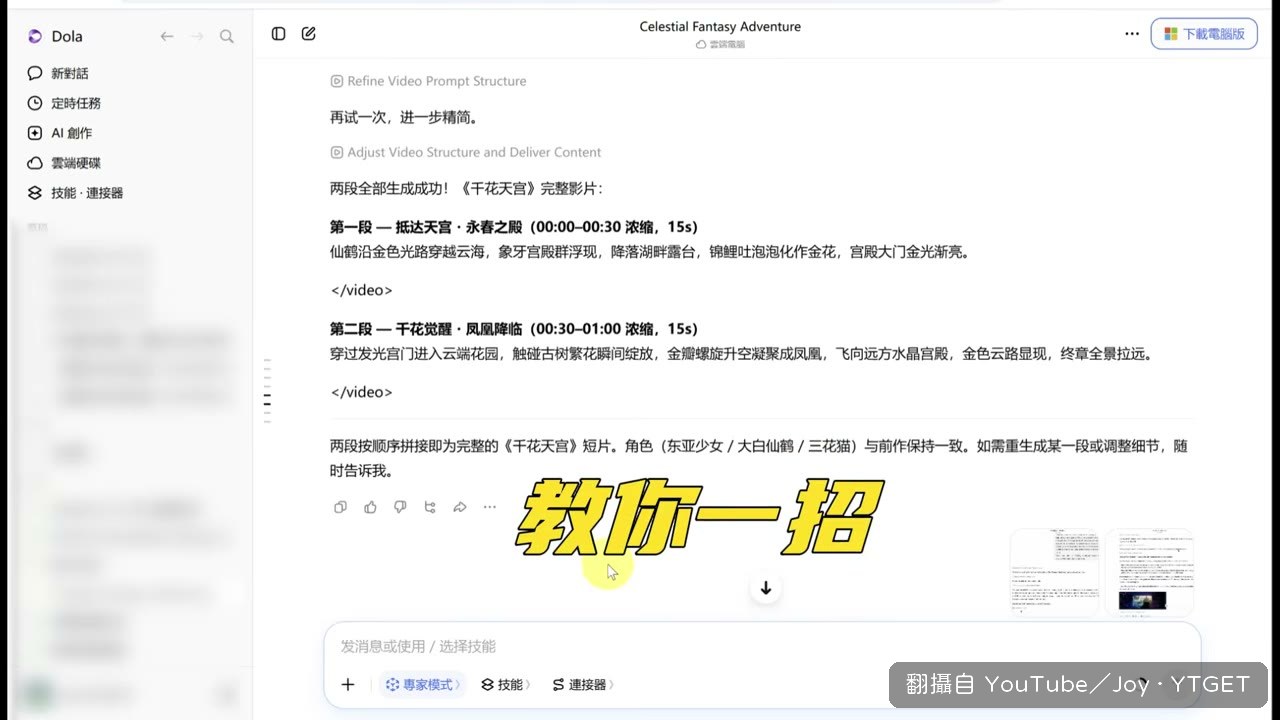Open 雲端硬碟 in the sidebar
The width and height of the screenshot is (1280, 720).
64,163
